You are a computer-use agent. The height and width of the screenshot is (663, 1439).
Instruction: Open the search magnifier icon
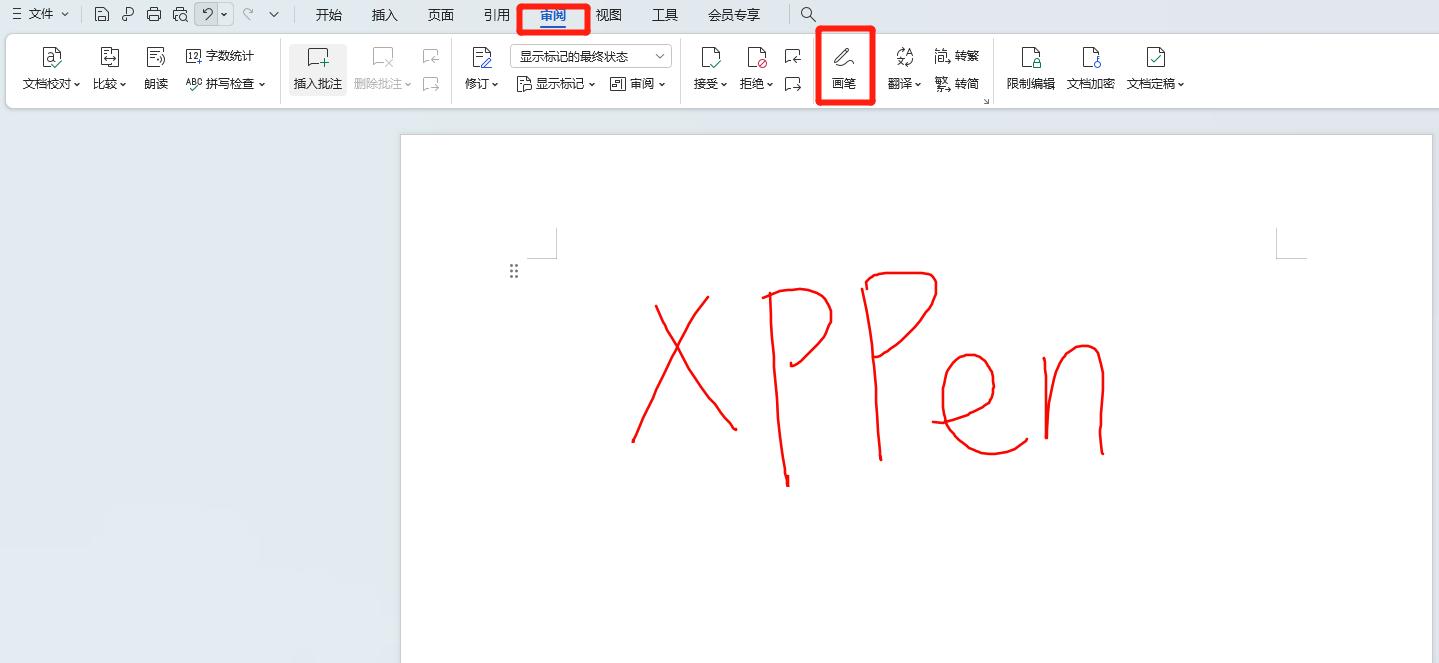coord(808,15)
